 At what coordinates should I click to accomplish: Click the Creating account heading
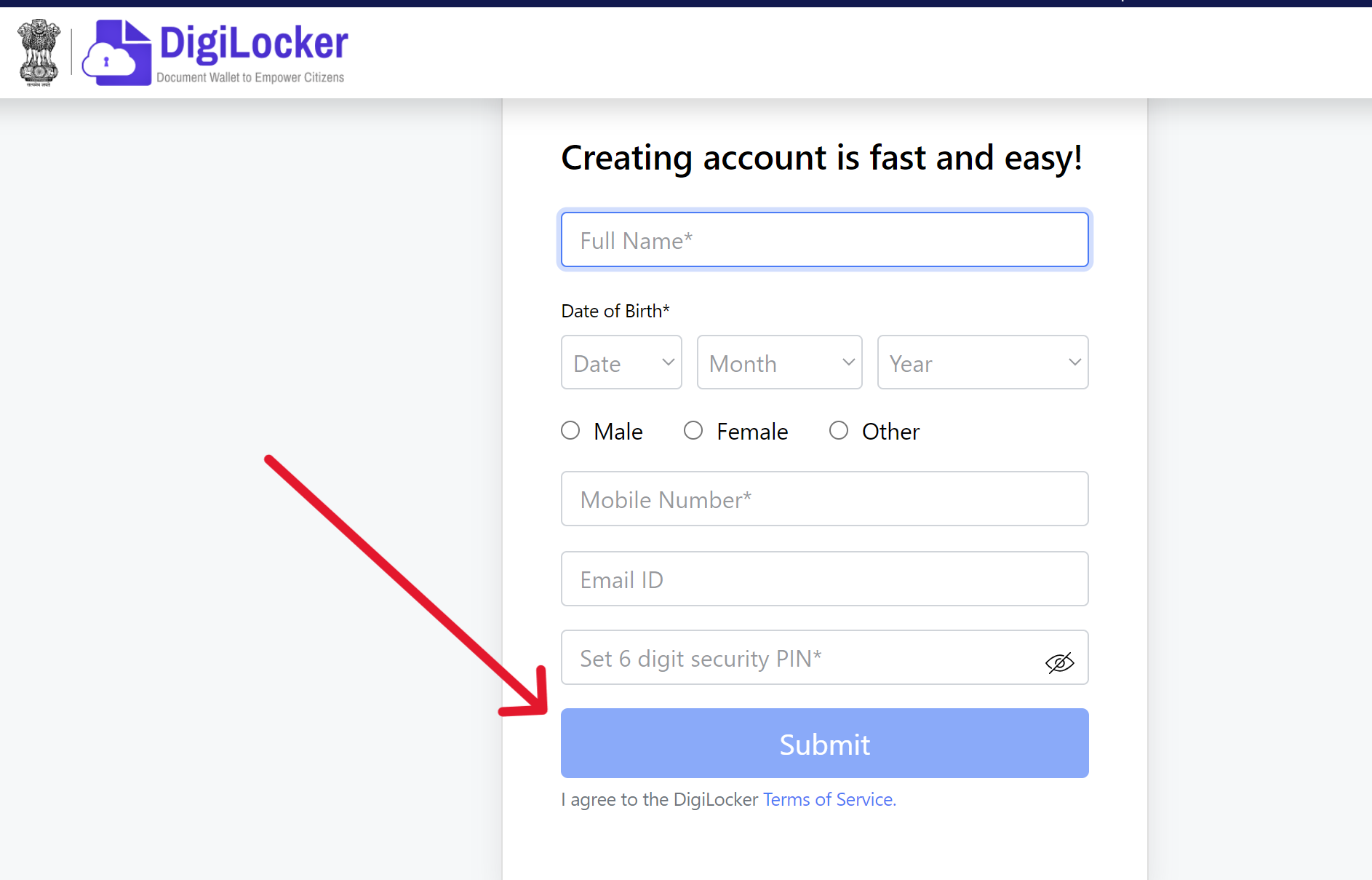822,157
